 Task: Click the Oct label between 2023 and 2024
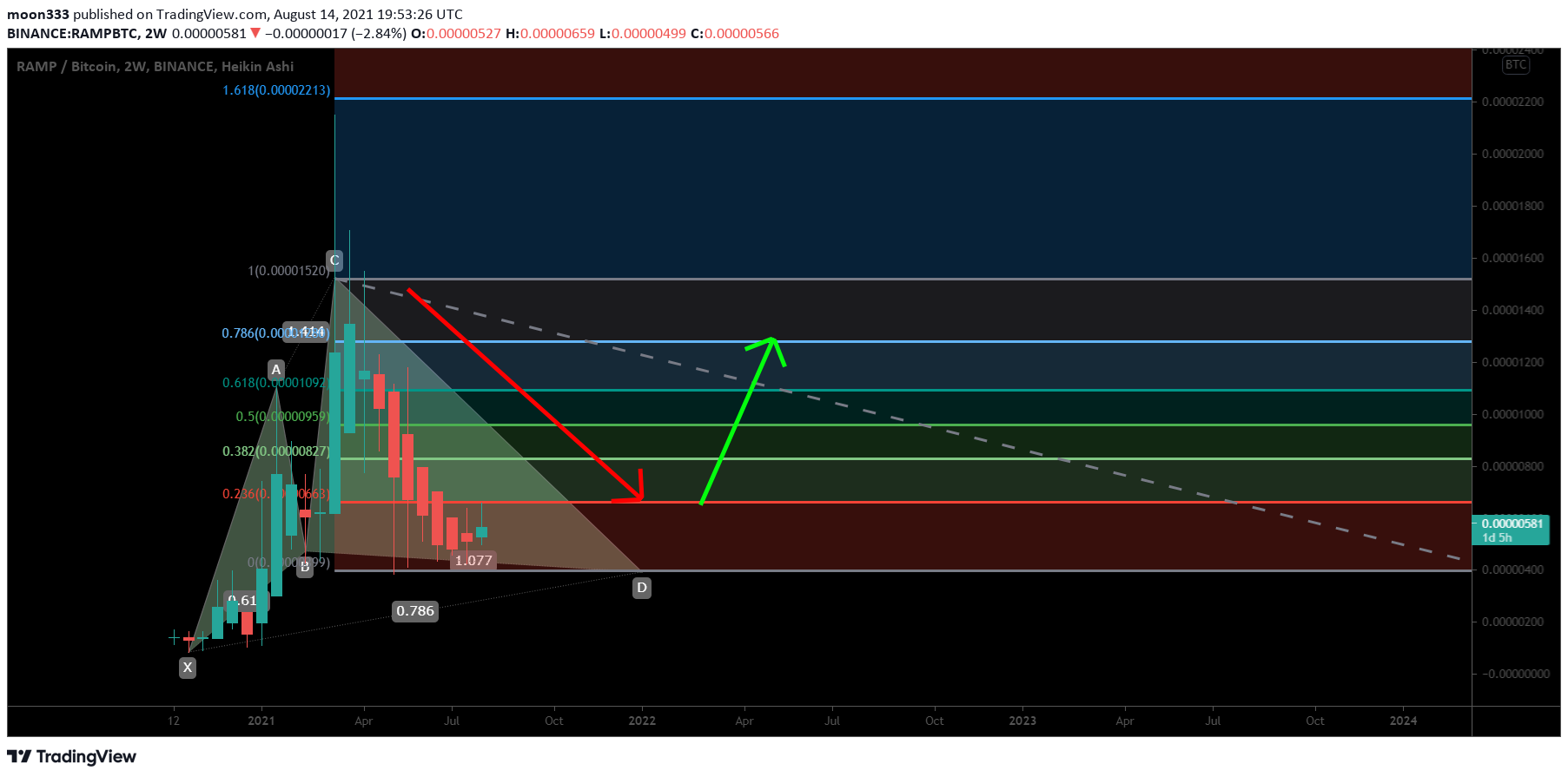coord(1315,721)
